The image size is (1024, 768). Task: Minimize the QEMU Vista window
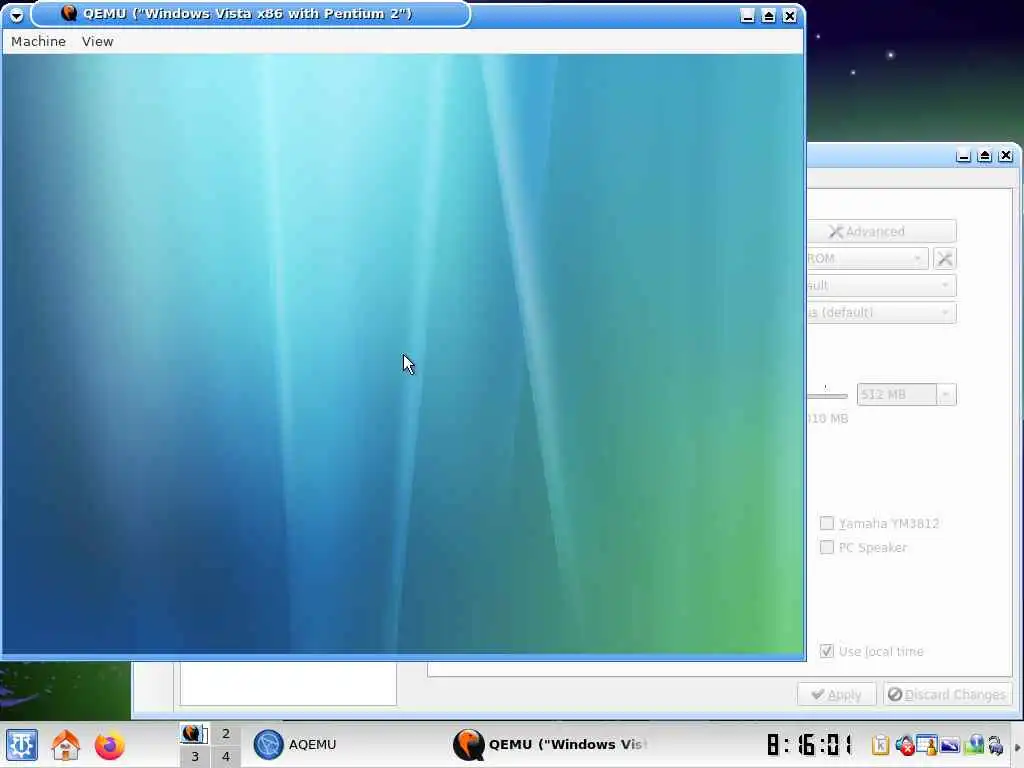click(x=748, y=16)
